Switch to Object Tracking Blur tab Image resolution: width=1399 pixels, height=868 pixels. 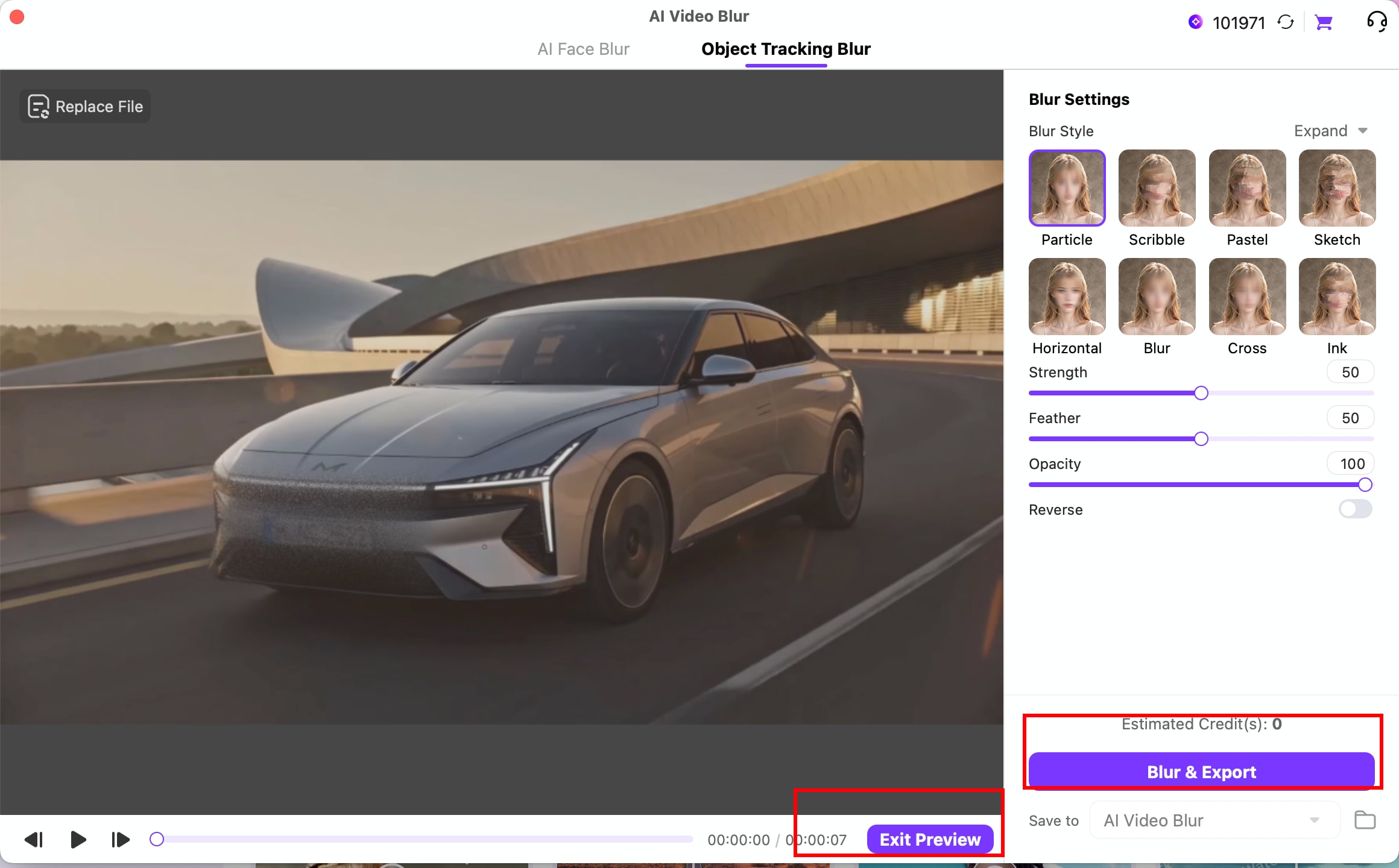pyautogui.click(x=786, y=49)
